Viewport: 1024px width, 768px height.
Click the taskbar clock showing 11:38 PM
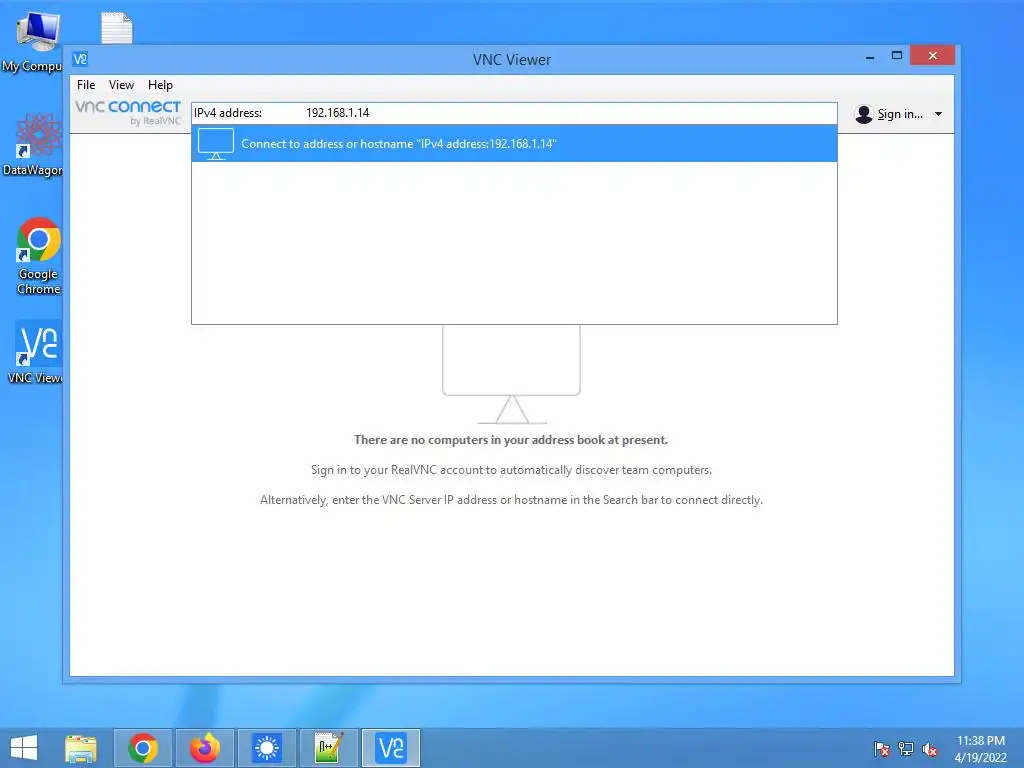(x=980, y=749)
